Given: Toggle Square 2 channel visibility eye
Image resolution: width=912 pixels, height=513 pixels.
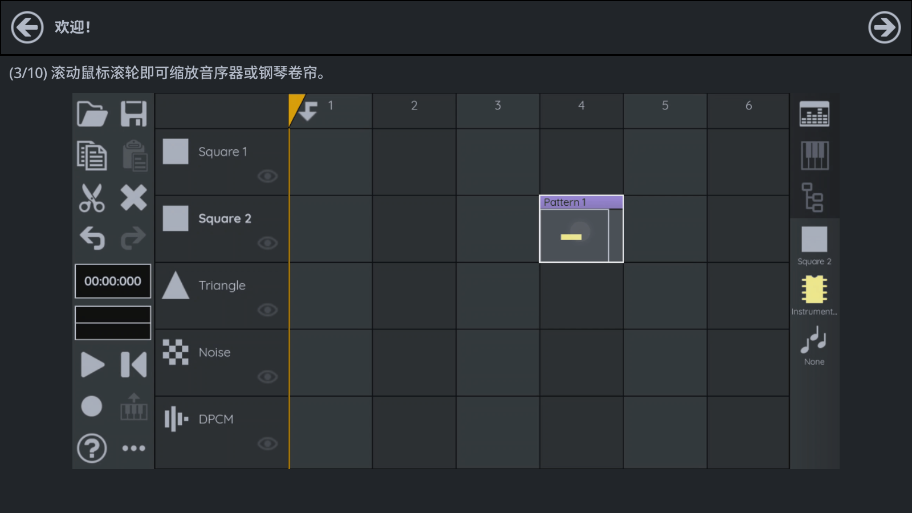Looking at the screenshot, I should click(268, 243).
